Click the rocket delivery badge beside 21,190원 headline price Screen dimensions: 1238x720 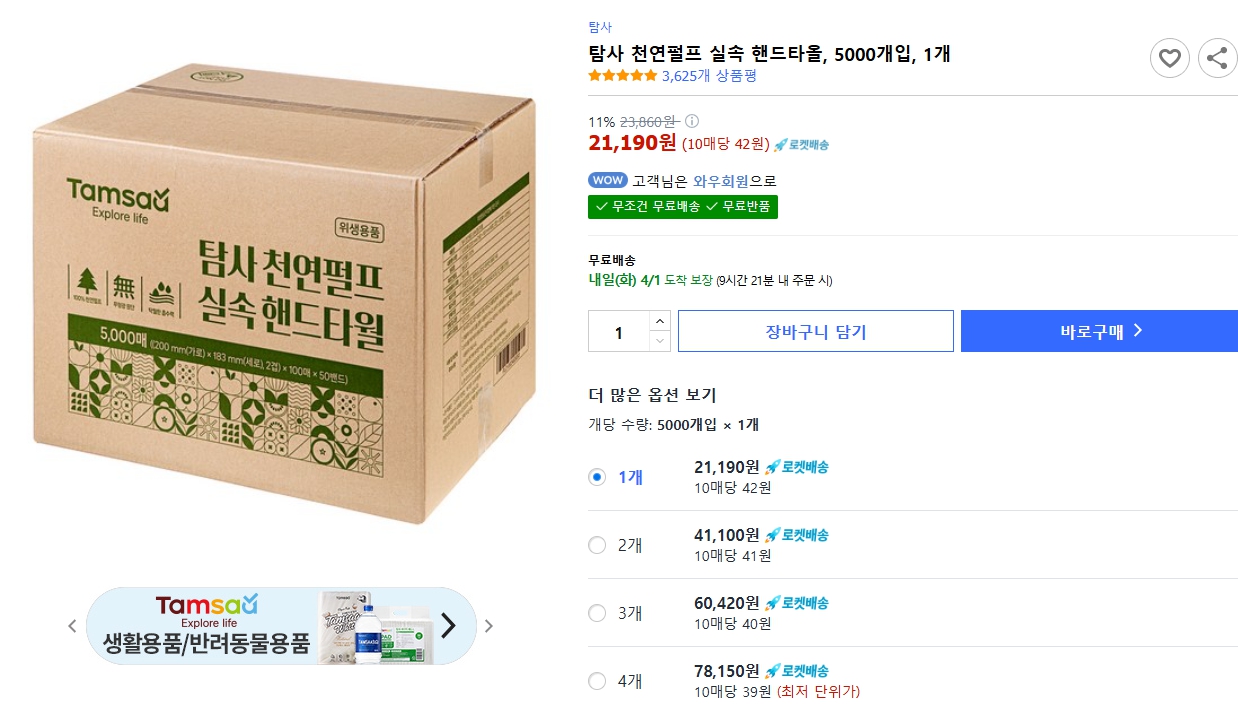tap(801, 144)
